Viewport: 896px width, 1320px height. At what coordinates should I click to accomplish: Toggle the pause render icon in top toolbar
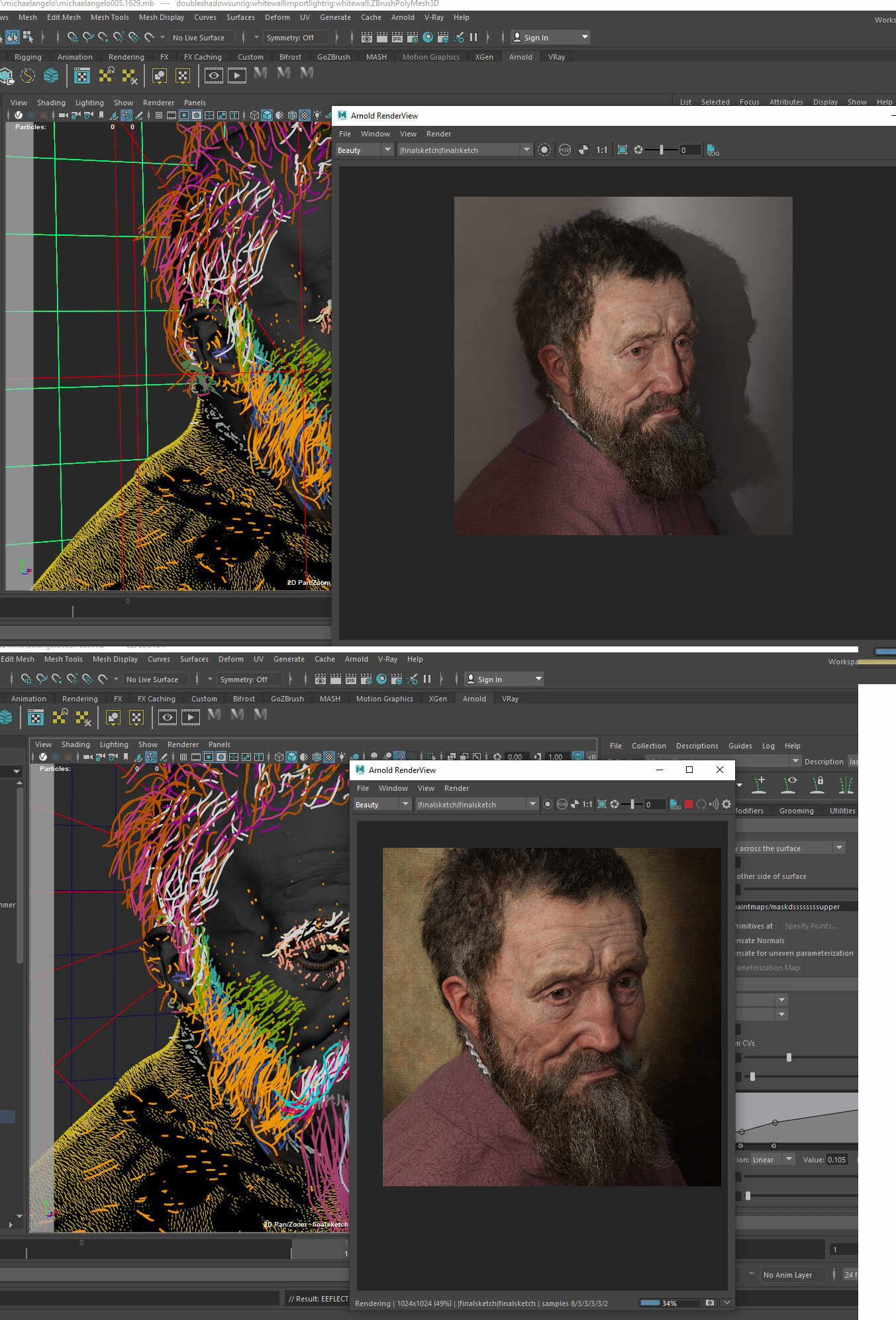(x=473, y=38)
